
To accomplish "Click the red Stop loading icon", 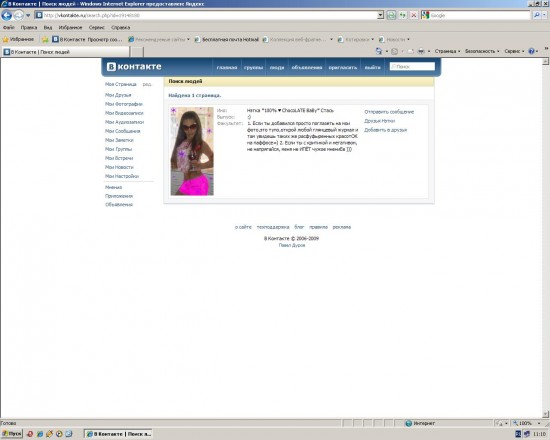I will point(414,15).
